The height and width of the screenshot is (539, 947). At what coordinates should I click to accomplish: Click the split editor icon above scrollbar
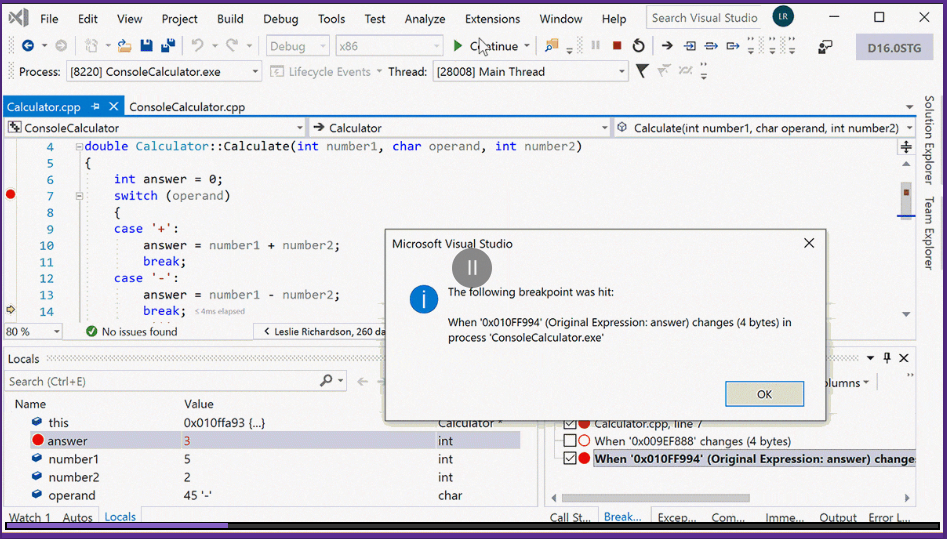(906, 146)
